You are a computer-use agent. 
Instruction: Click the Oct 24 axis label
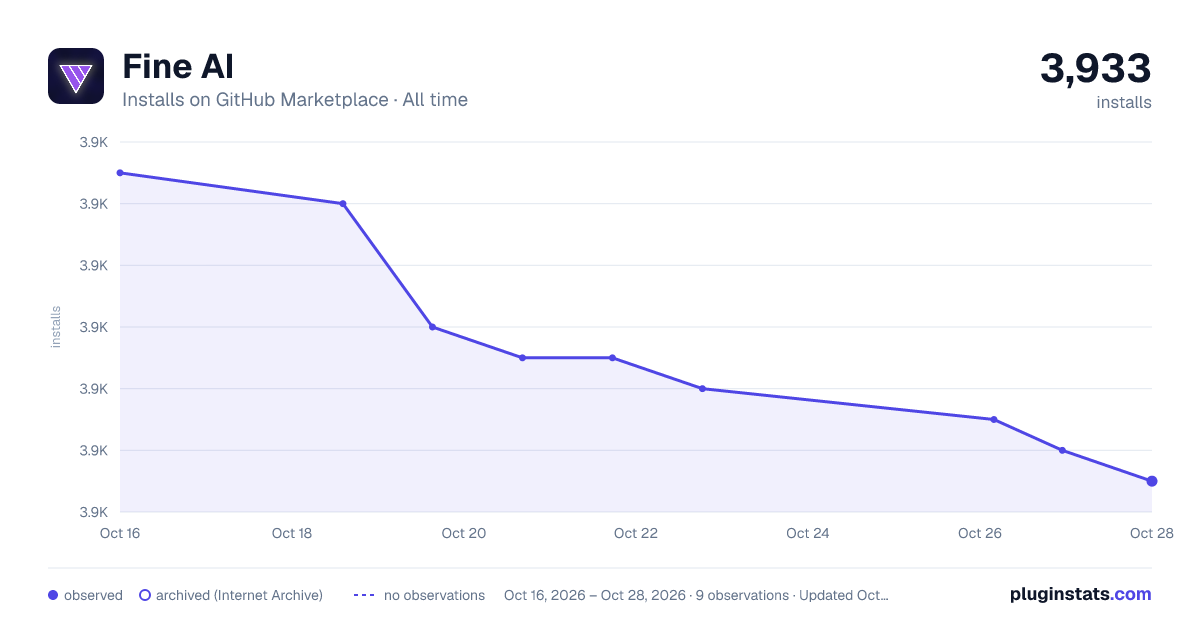(808, 533)
